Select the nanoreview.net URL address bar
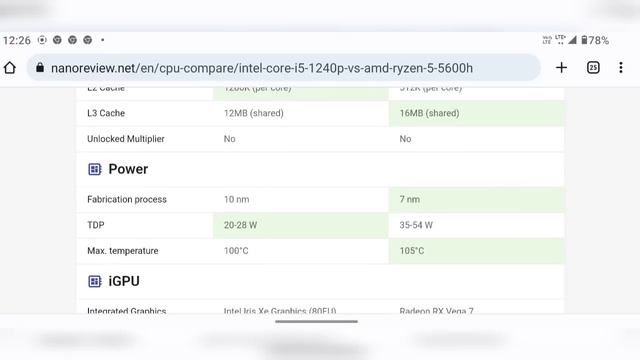The width and height of the screenshot is (640, 360). click(x=284, y=68)
